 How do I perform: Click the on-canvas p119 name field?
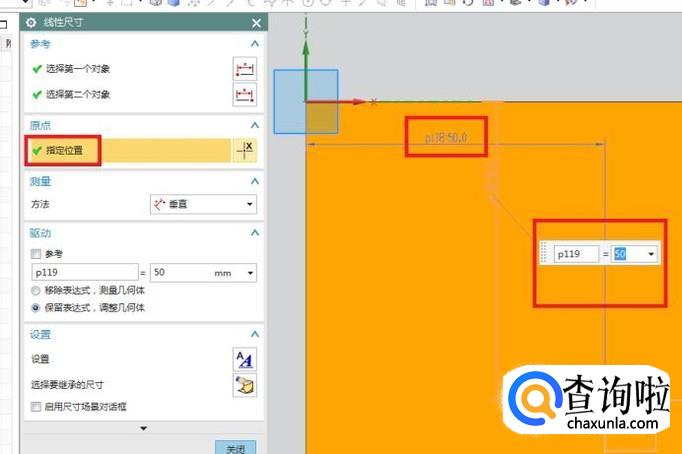click(x=576, y=254)
